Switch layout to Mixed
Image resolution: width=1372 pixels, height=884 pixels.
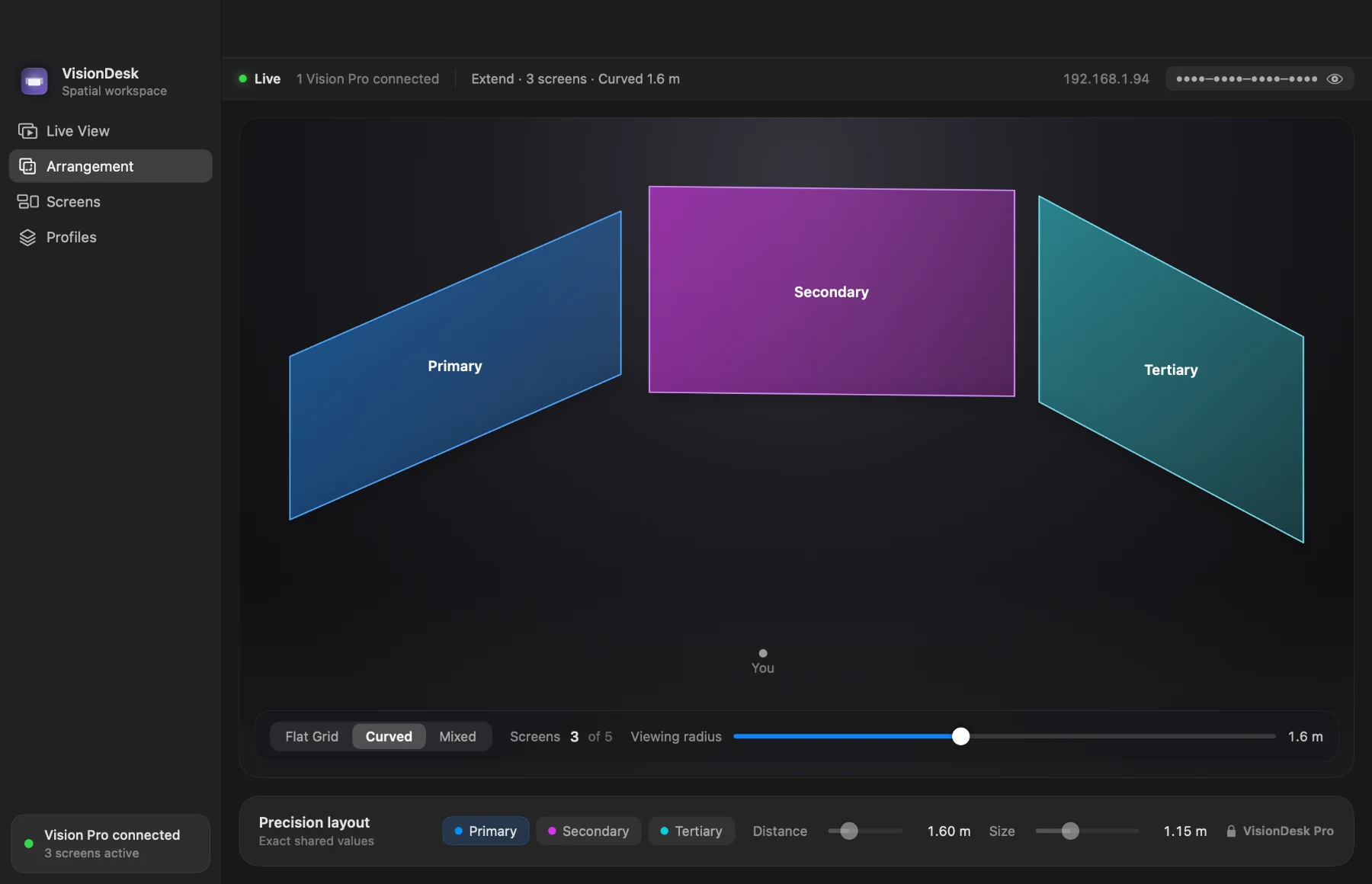click(457, 736)
